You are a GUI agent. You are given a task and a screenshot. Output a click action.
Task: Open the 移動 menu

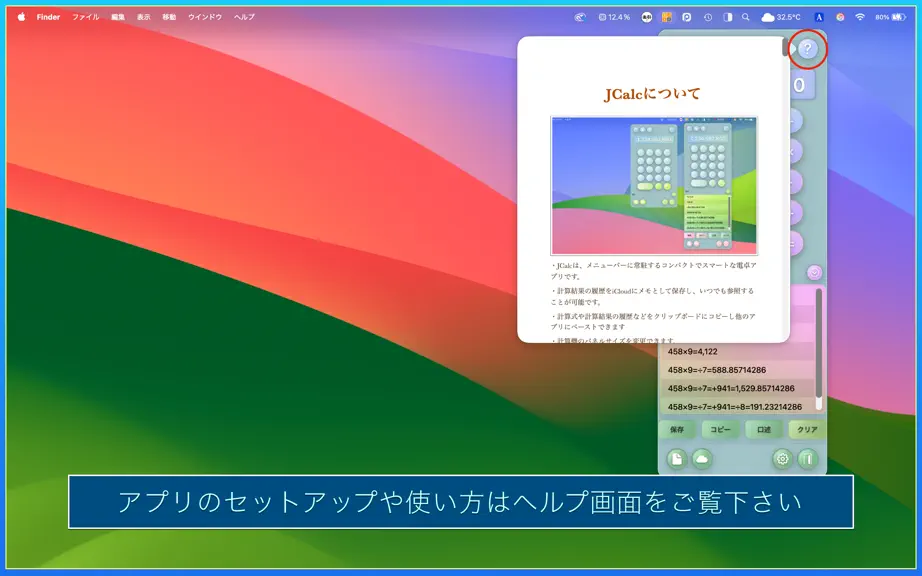click(x=170, y=17)
